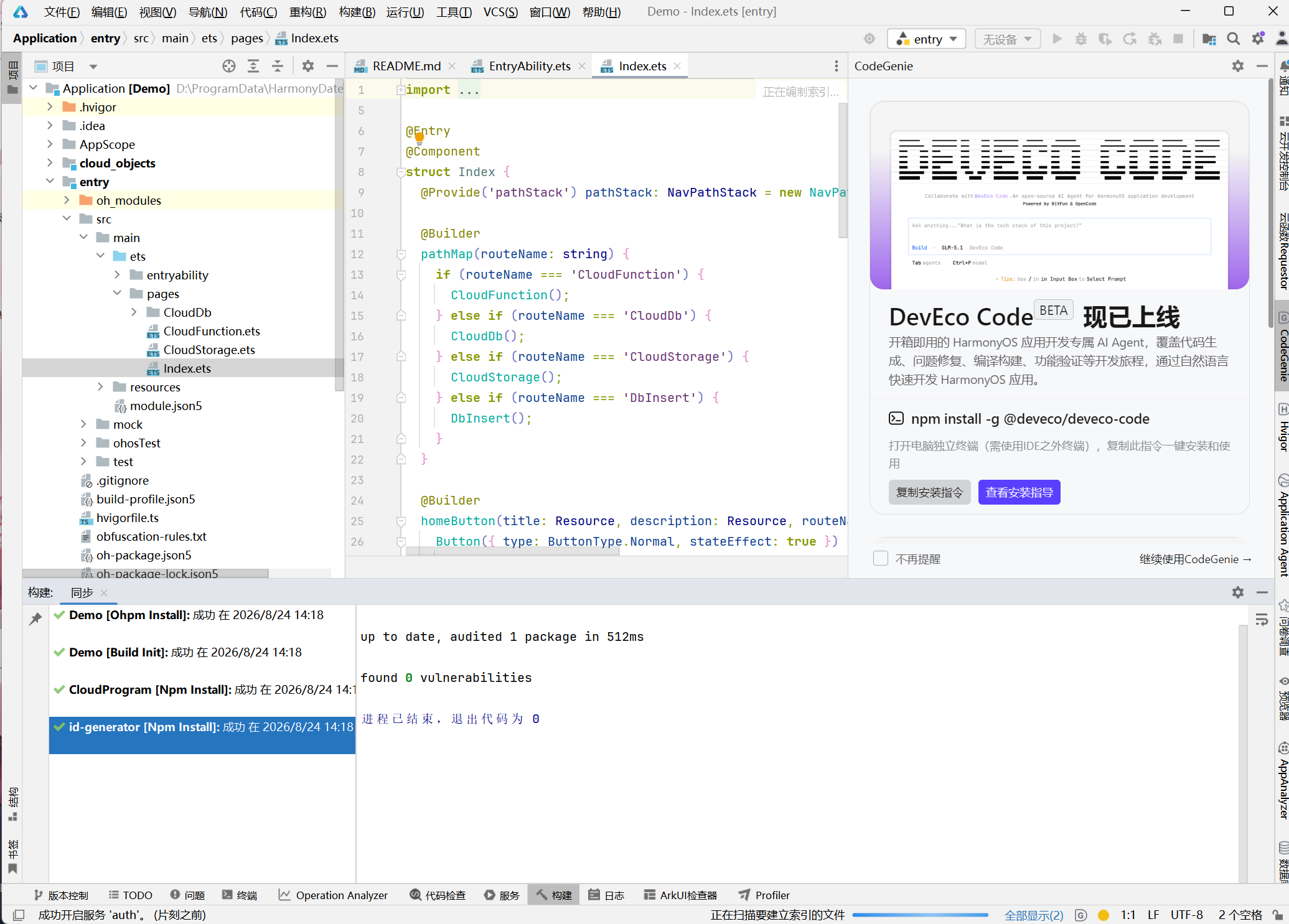The width and height of the screenshot is (1289, 924).
Task: Open Profiler tool window button
Action: pyautogui.click(x=764, y=895)
